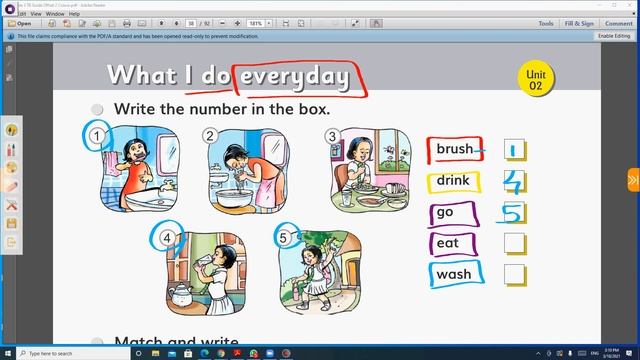Click the word brush in the red box

click(x=455, y=149)
